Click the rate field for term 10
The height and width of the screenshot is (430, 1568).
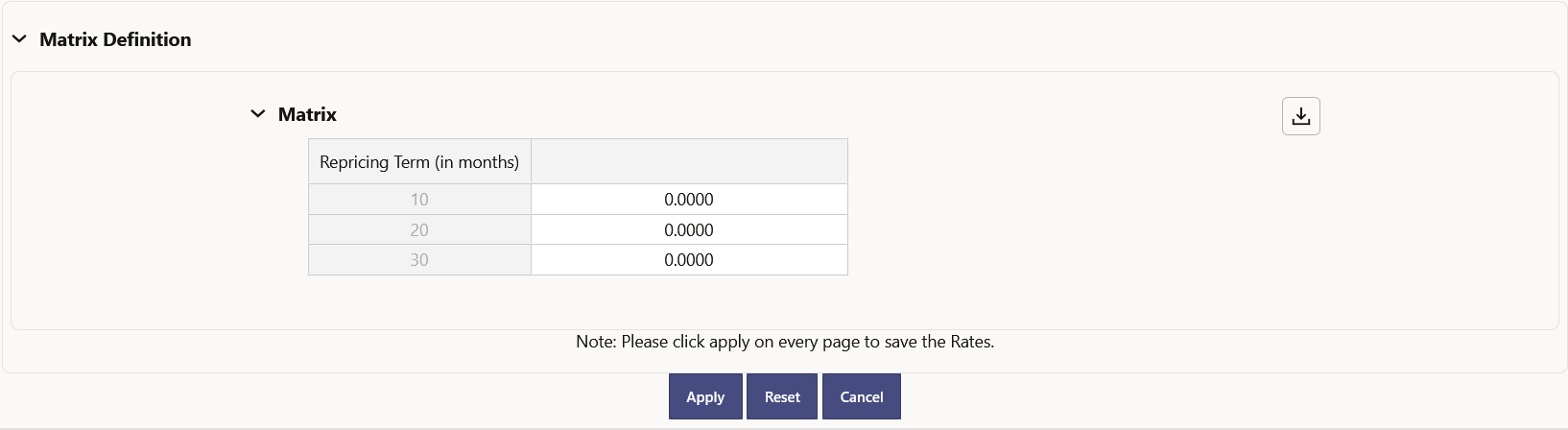coord(689,200)
